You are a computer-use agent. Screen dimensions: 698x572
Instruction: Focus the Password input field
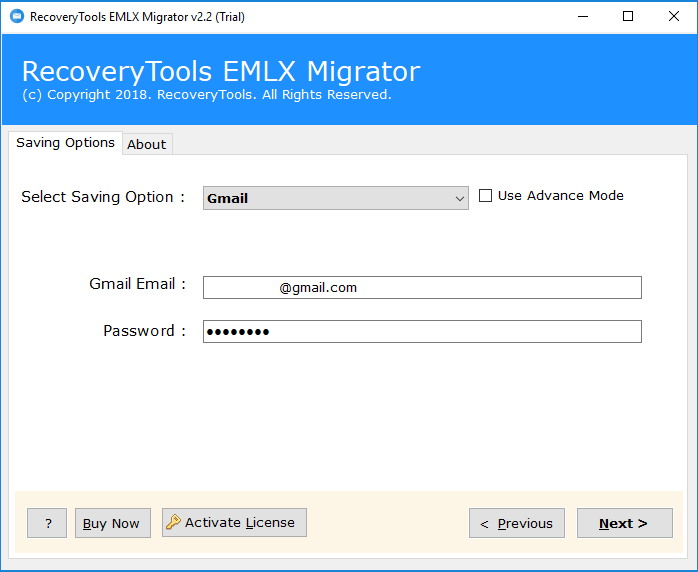pyautogui.click(x=422, y=332)
